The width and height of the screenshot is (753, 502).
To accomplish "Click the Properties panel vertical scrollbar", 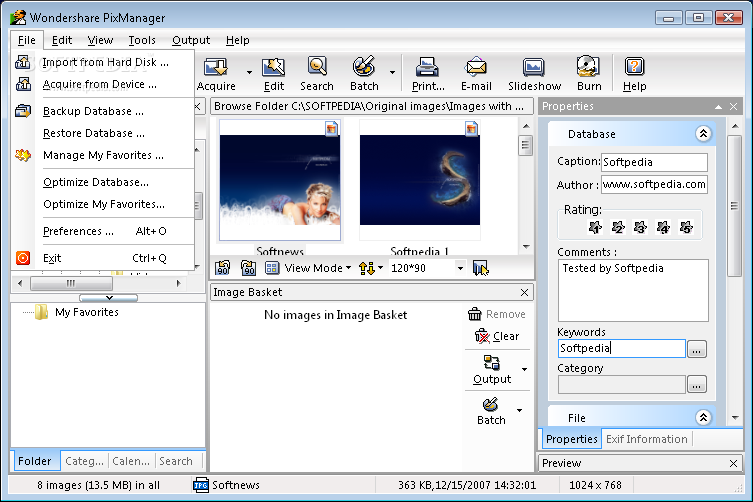I will click(735, 206).
